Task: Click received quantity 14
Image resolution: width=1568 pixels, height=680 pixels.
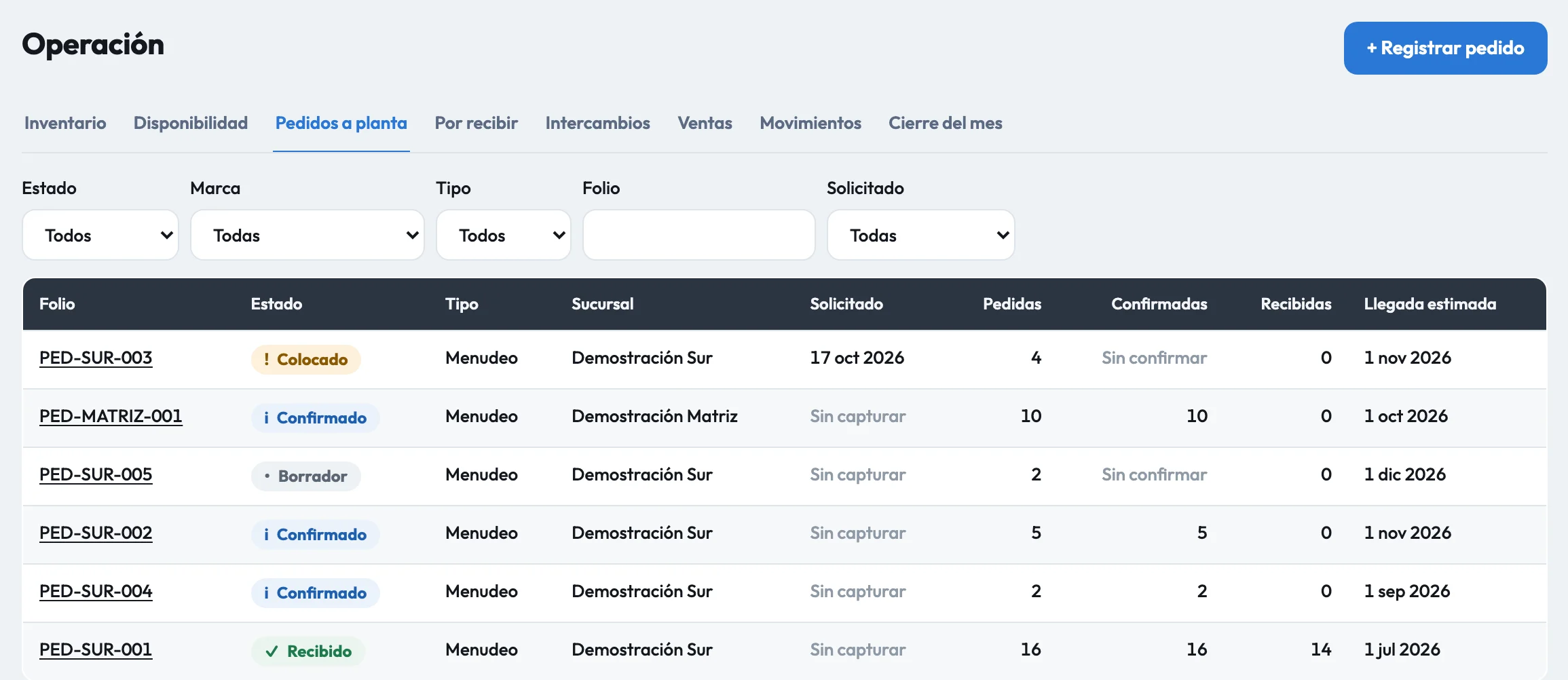Action: point(1321,649)
